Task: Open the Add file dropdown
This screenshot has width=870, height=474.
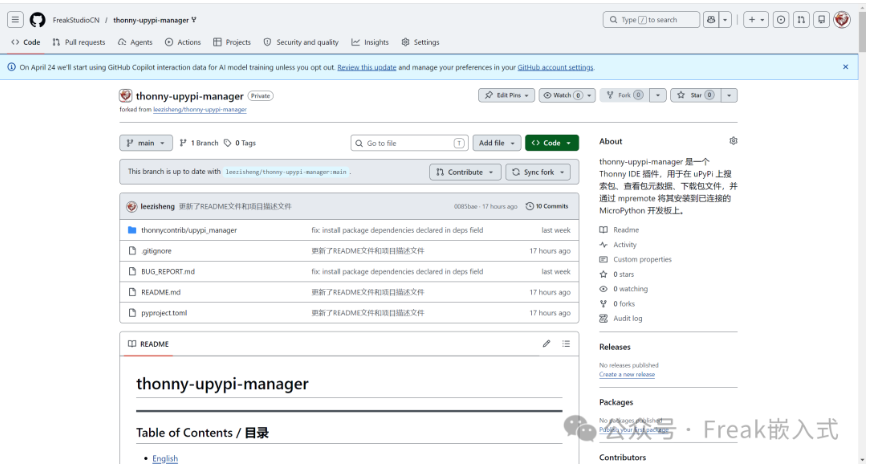Action: point(497,143)
